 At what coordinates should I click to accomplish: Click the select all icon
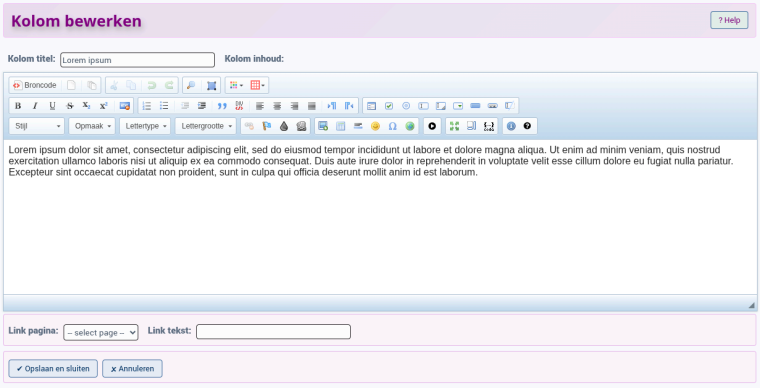pyautogui.click(x=211, y=85)
